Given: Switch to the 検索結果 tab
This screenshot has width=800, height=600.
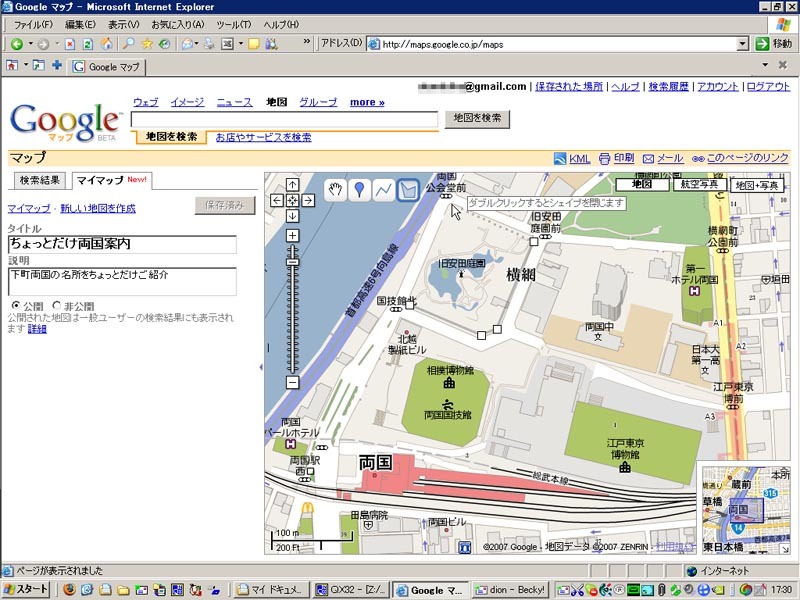Looking at the screenshot, I should coord(40,180).
